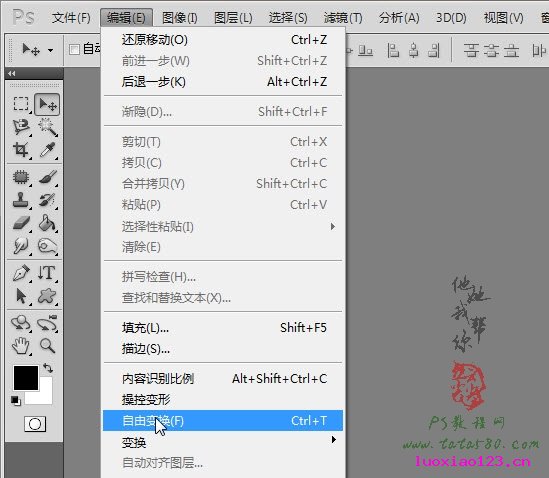
Task: Reset default foreground and background colors
Action: pyautogui.click(x=15, y=400)
